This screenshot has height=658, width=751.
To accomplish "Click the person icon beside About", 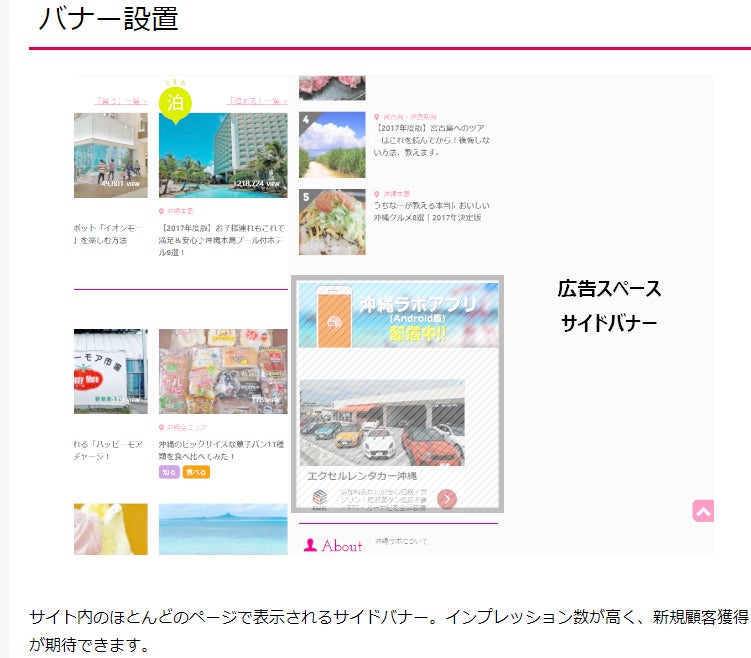I will pyautogui.click(x=310, y=546).
